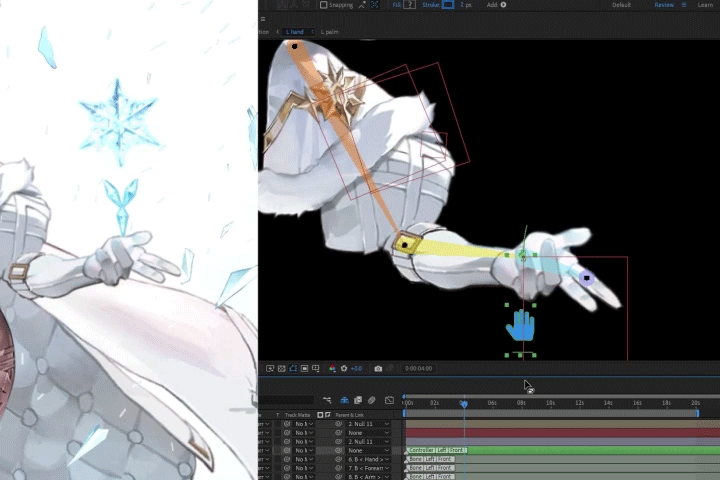
Task: Click the snap-to-edges icon right of Snapping
Action: tap(362, 5)
